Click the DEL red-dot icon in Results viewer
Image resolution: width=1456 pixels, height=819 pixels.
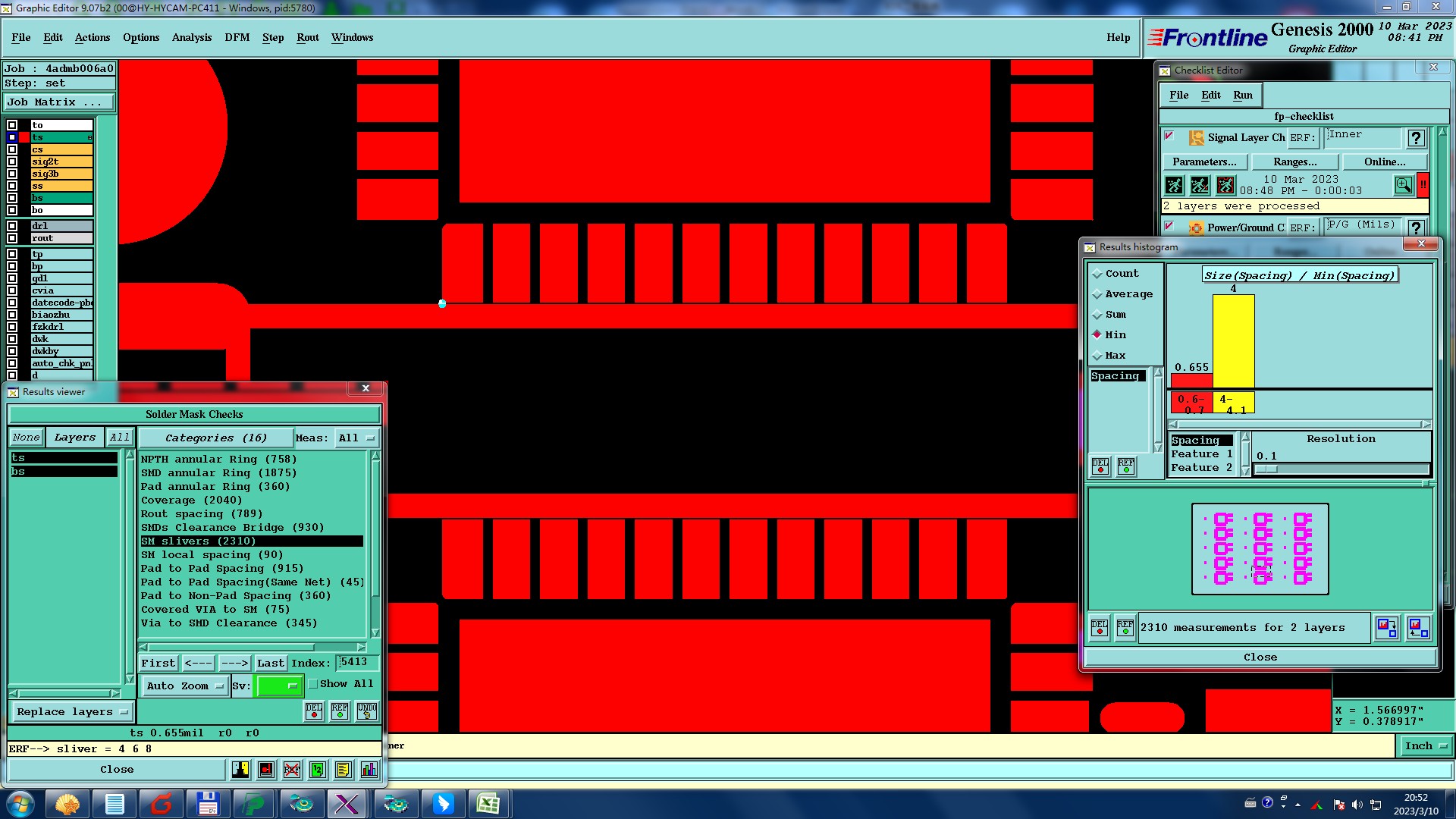(314, 711)
